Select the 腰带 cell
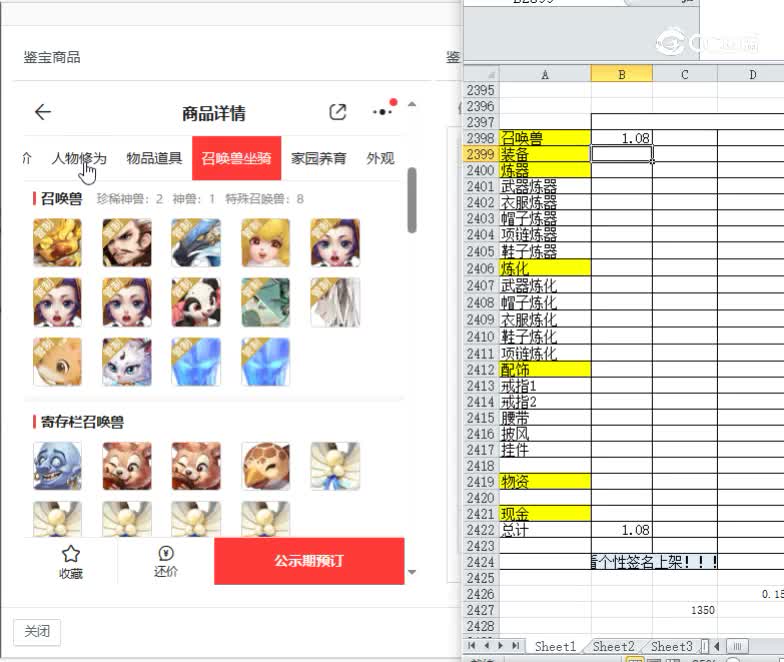Screen dimensions: 784x662 click(545, 418)
